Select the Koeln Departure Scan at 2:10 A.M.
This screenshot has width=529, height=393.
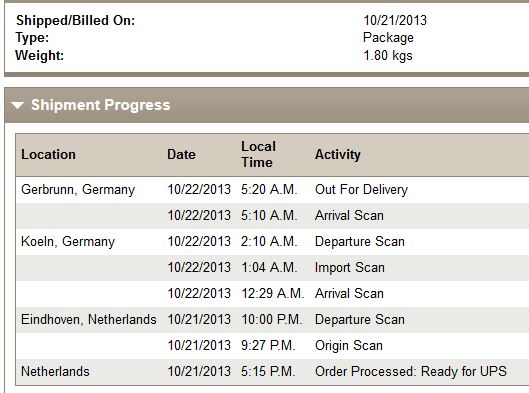click(272, 242)
